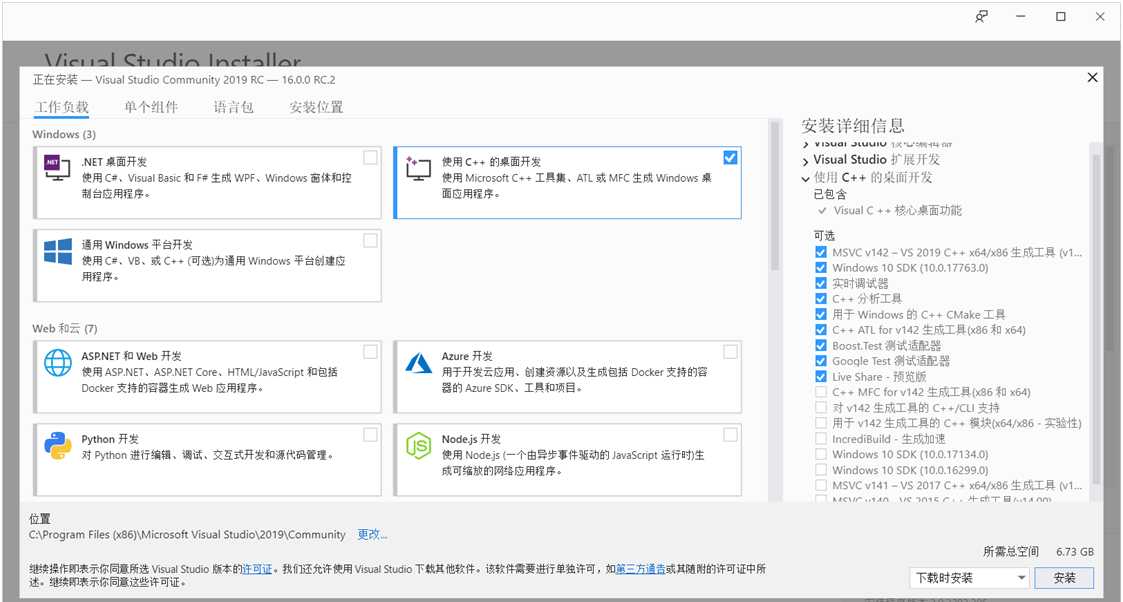Uncheck the C++ 分析工具 component

[x=821, y=298]
